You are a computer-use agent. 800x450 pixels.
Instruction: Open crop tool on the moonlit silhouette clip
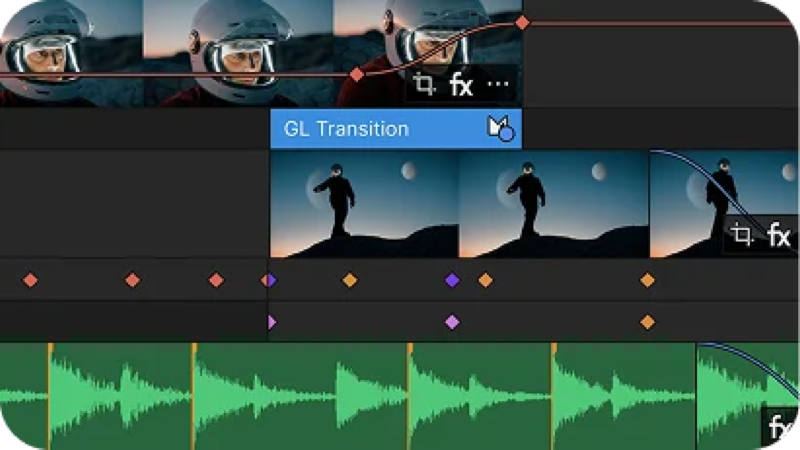pos(742,235)
